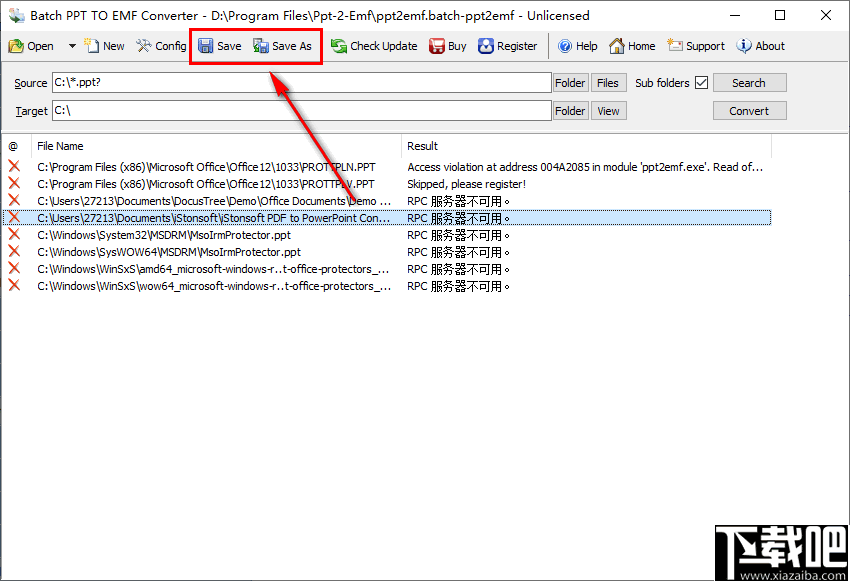This screenshot has height=581, width=850.
Task: Click the New toolbar icon
Action: coord(104,45)
